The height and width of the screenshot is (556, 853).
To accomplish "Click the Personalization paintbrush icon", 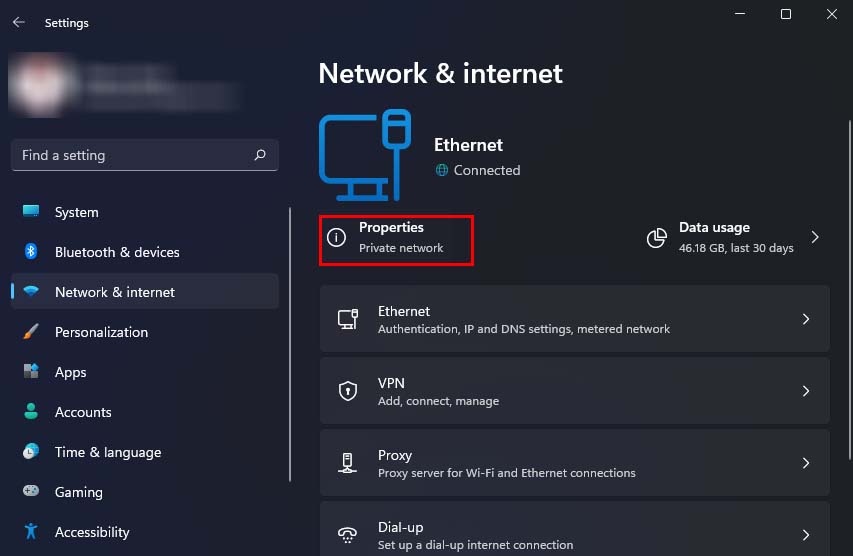I will tap(31, 332).
